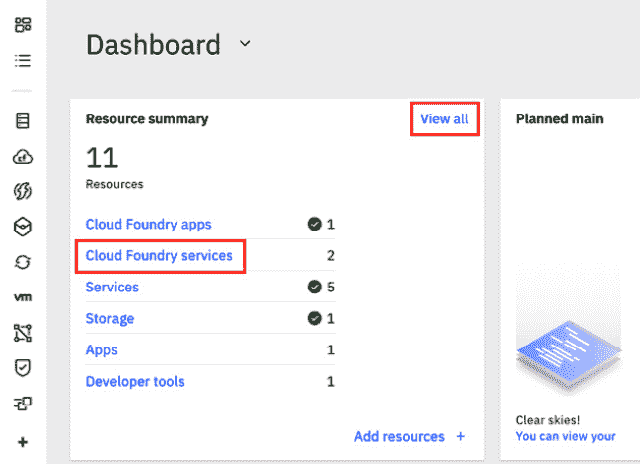Click 'You can view your' link
Screen dimensions: 640x464
[x=565, y=436]
